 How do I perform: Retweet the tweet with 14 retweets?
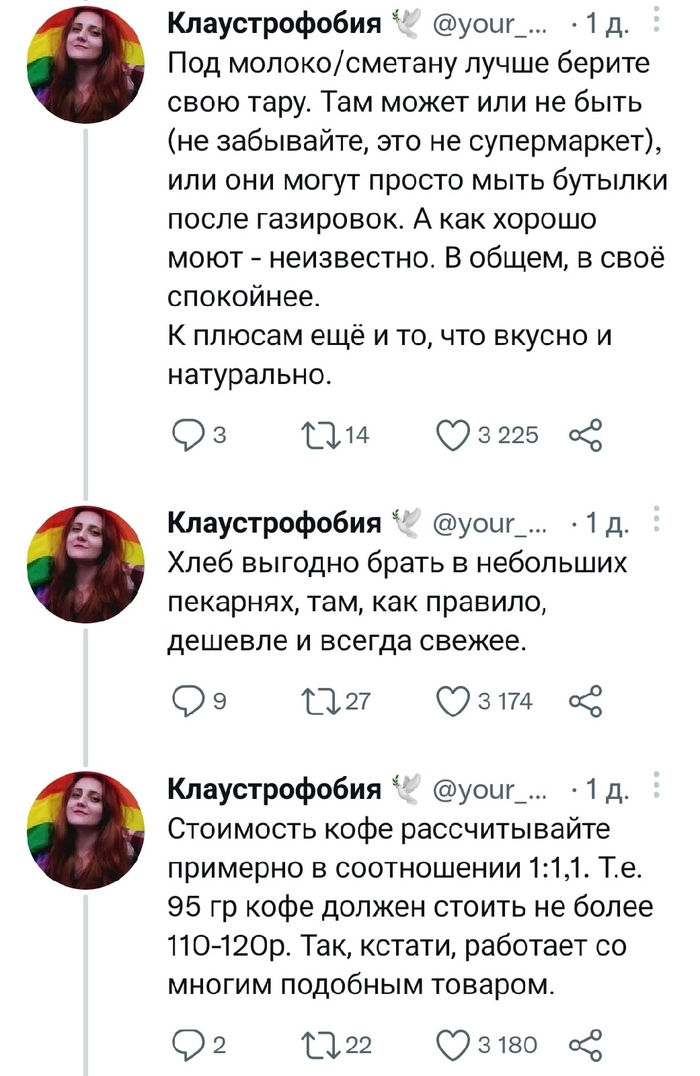320,434
